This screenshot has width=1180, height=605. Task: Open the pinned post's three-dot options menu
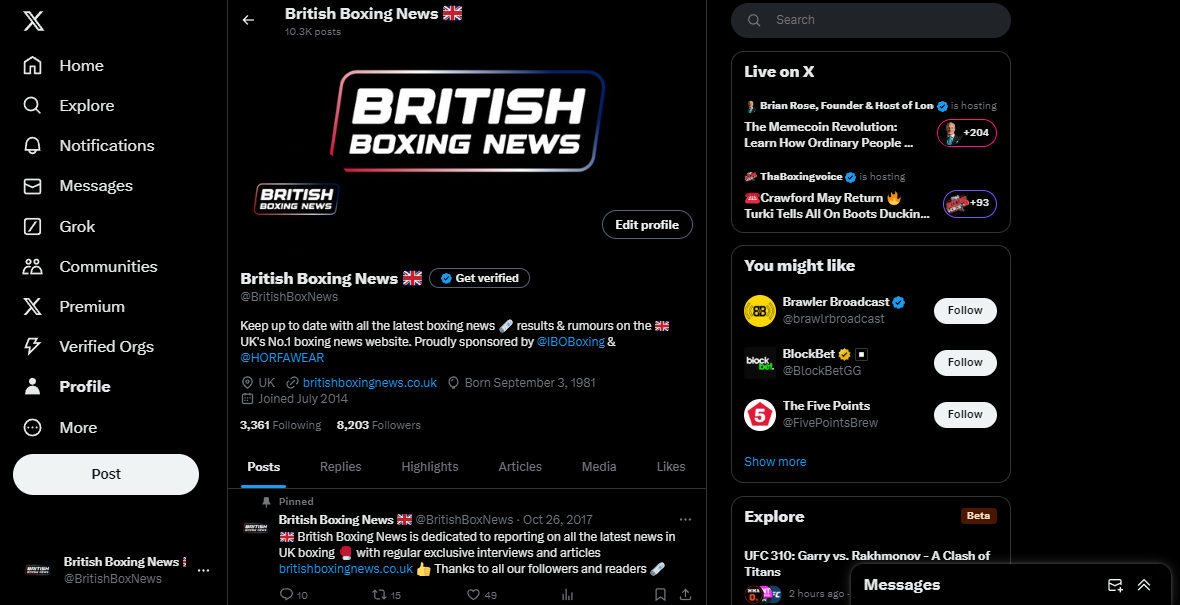685,519
